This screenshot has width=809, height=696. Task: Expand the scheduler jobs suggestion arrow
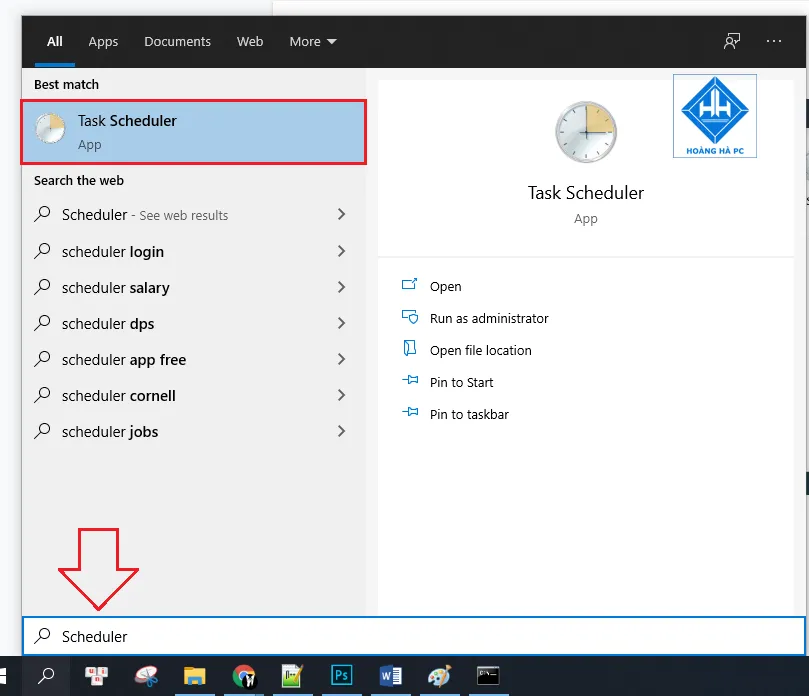click(x=341, y=431)
